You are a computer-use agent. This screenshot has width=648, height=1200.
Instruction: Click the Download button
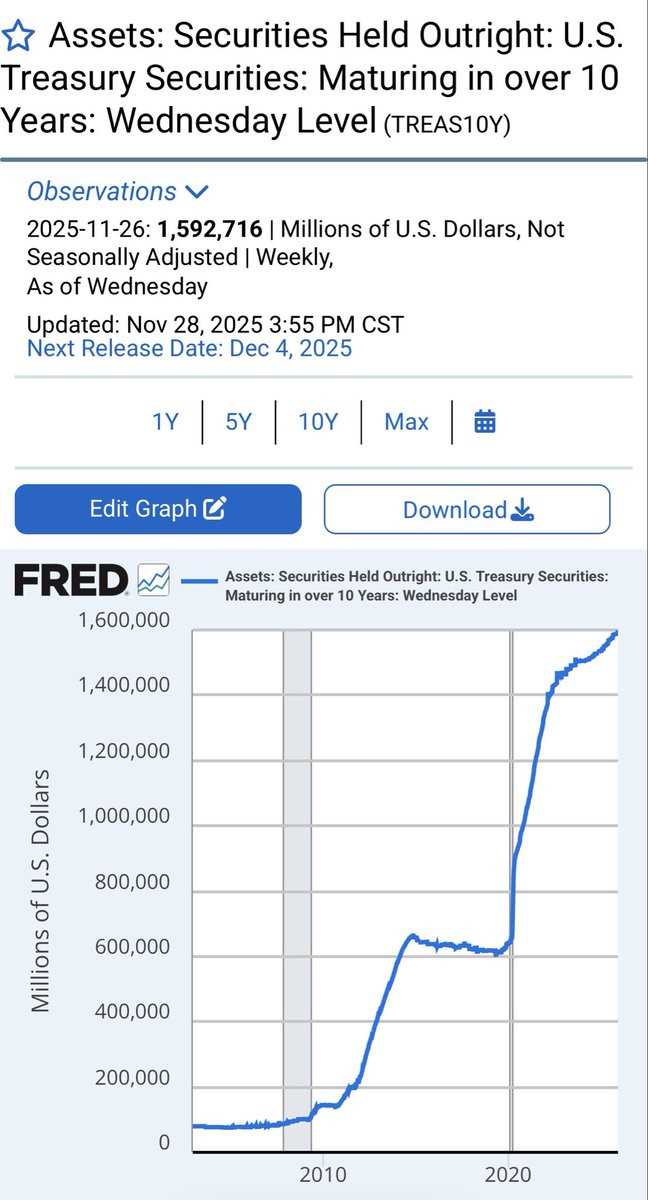[467, 509]
